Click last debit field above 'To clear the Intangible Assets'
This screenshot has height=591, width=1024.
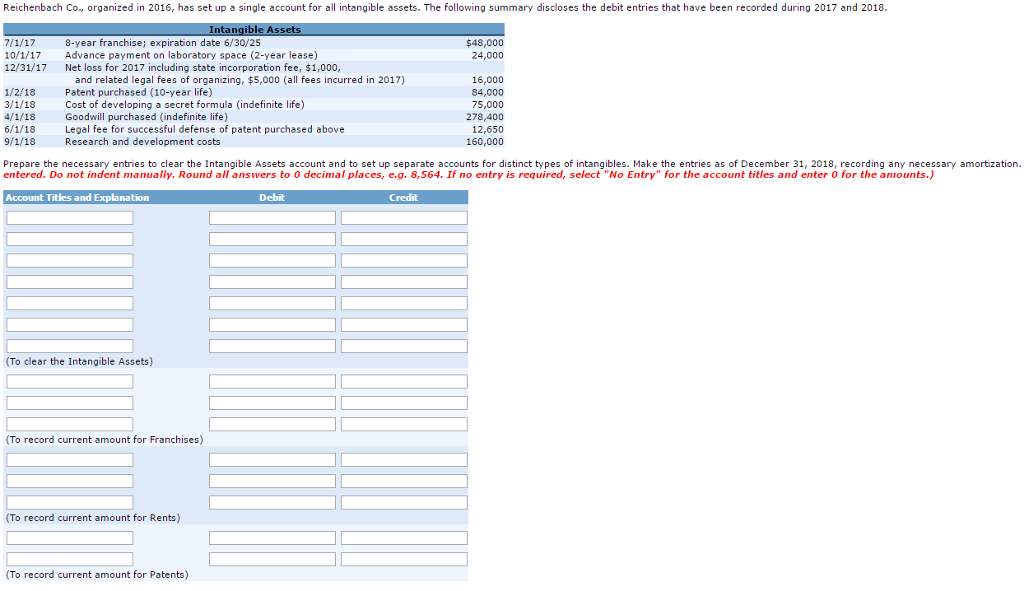click(x=272, y=346)
